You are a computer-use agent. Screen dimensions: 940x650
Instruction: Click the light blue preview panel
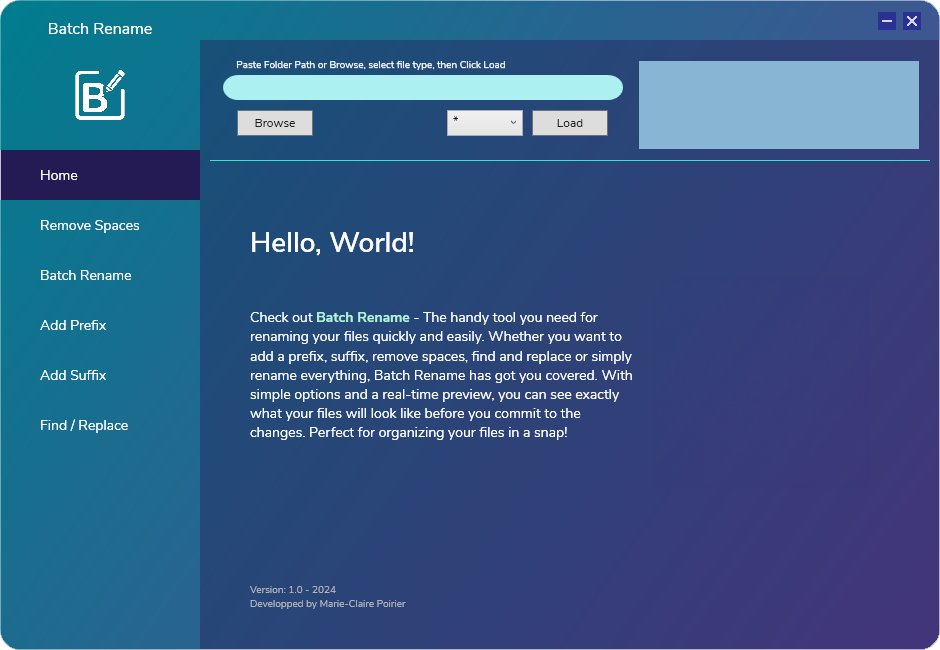778,105
